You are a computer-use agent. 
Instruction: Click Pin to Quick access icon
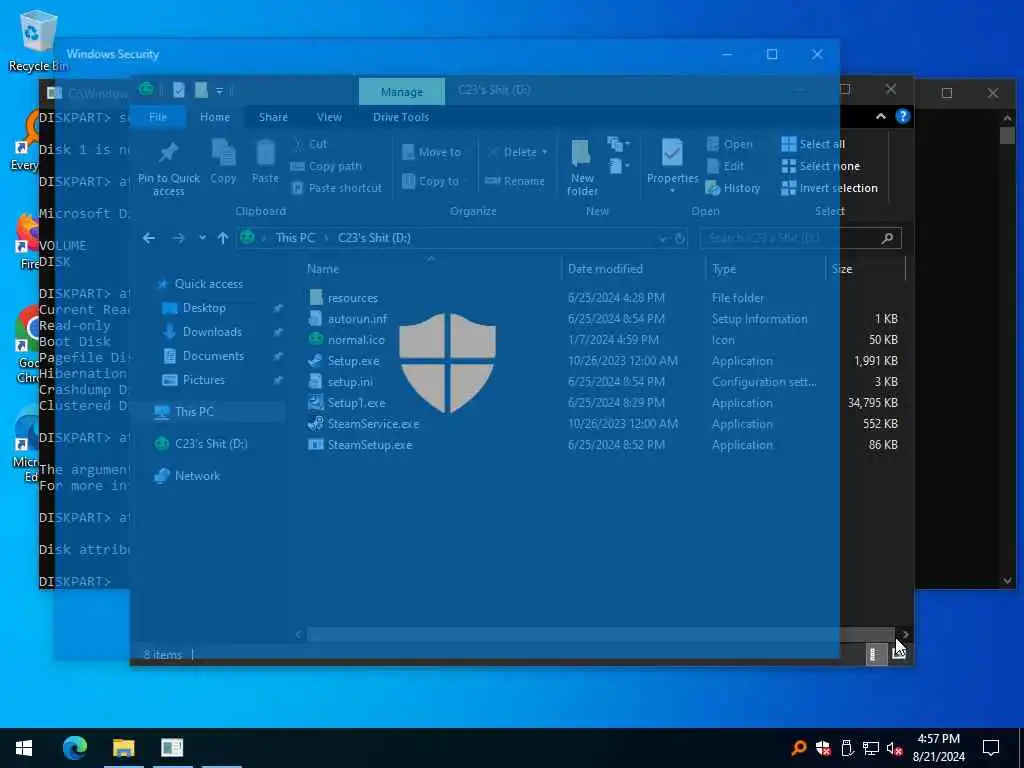coord(168,153)
